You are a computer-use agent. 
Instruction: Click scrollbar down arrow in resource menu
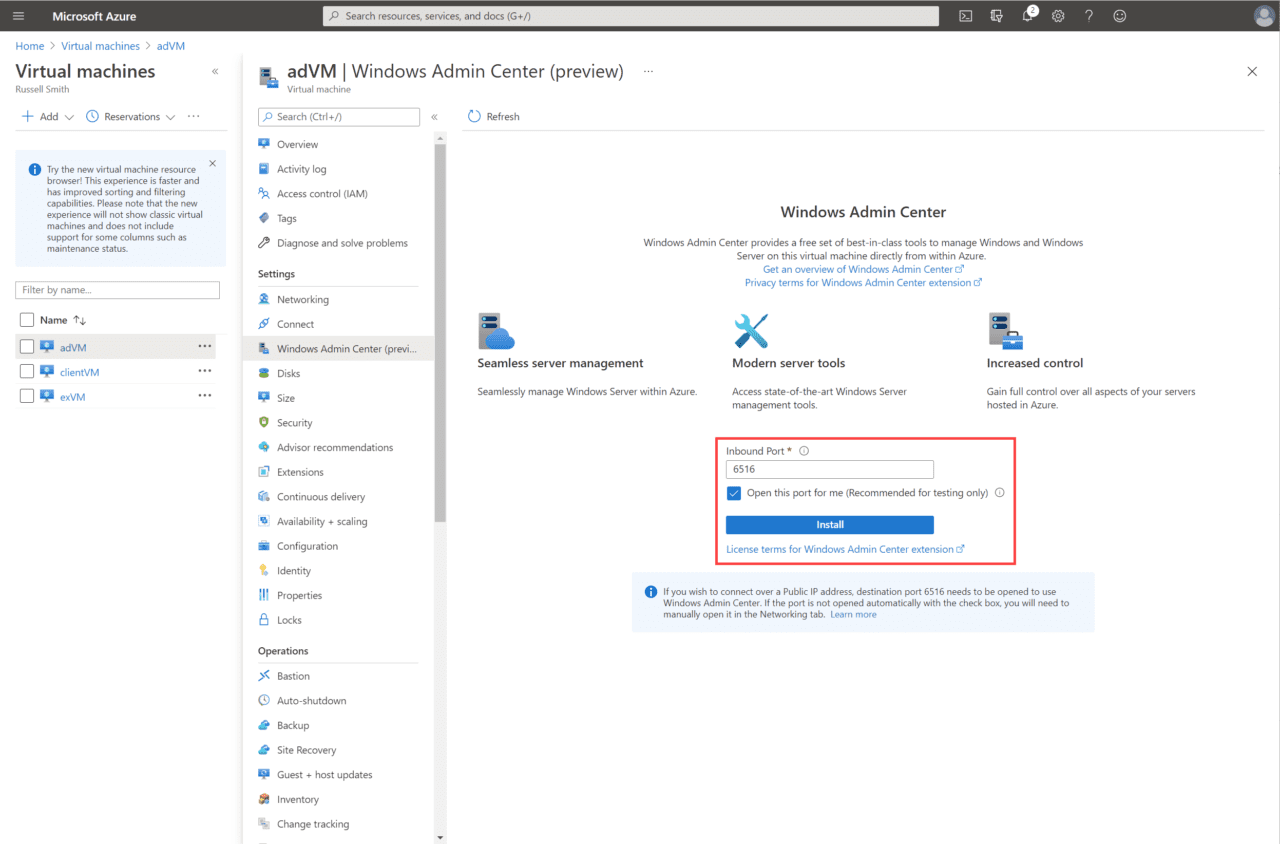(440, 837)
